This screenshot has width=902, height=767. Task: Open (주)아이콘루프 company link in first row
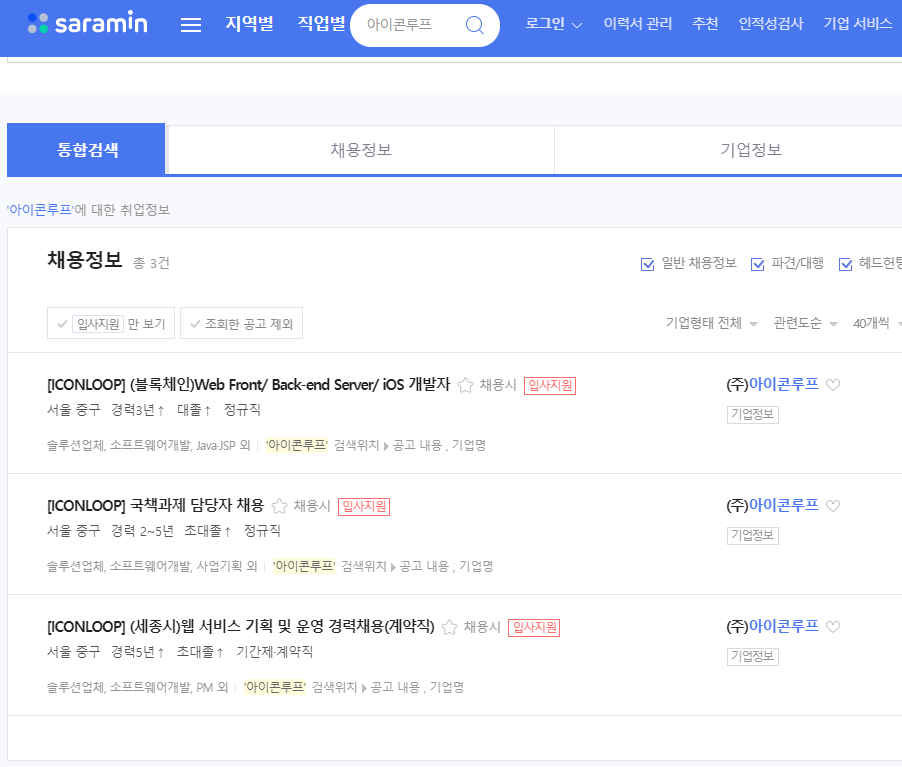tap(772, 384)
